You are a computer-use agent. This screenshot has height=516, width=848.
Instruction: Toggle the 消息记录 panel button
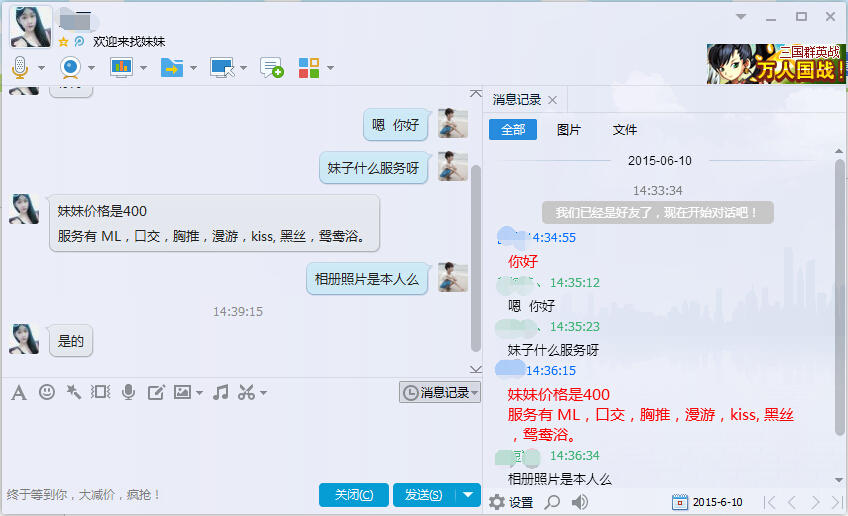tap(439, 393)
